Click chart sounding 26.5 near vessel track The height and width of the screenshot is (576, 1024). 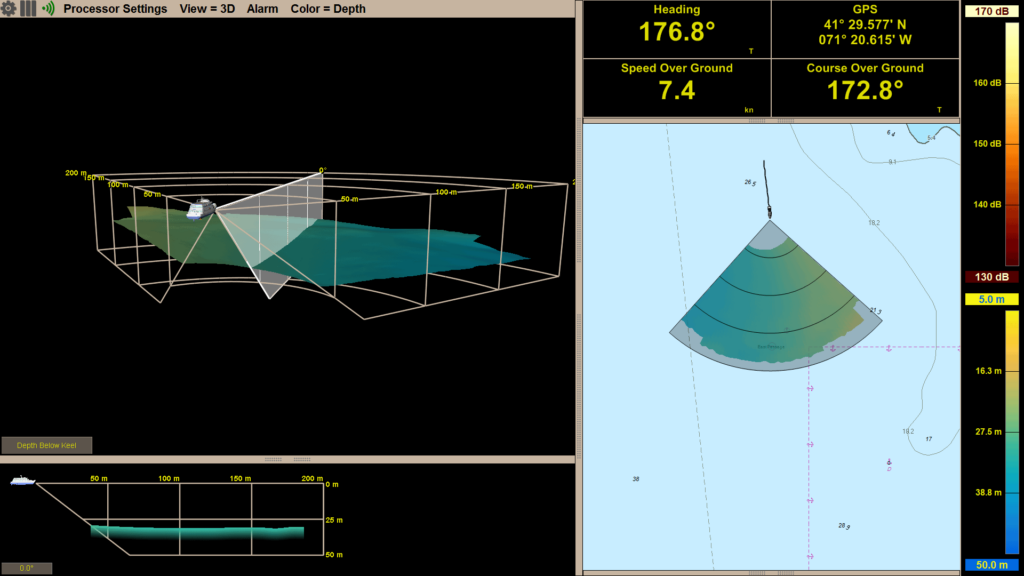coord(750,183)
